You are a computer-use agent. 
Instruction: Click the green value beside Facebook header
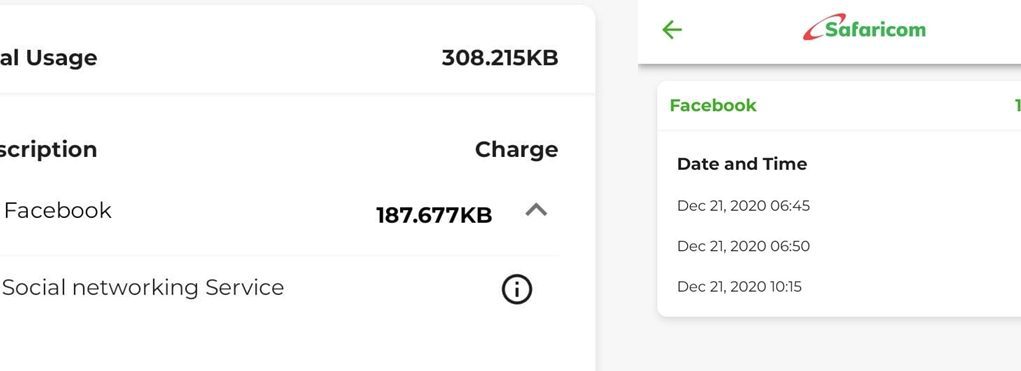click(x=1017, y=105)
